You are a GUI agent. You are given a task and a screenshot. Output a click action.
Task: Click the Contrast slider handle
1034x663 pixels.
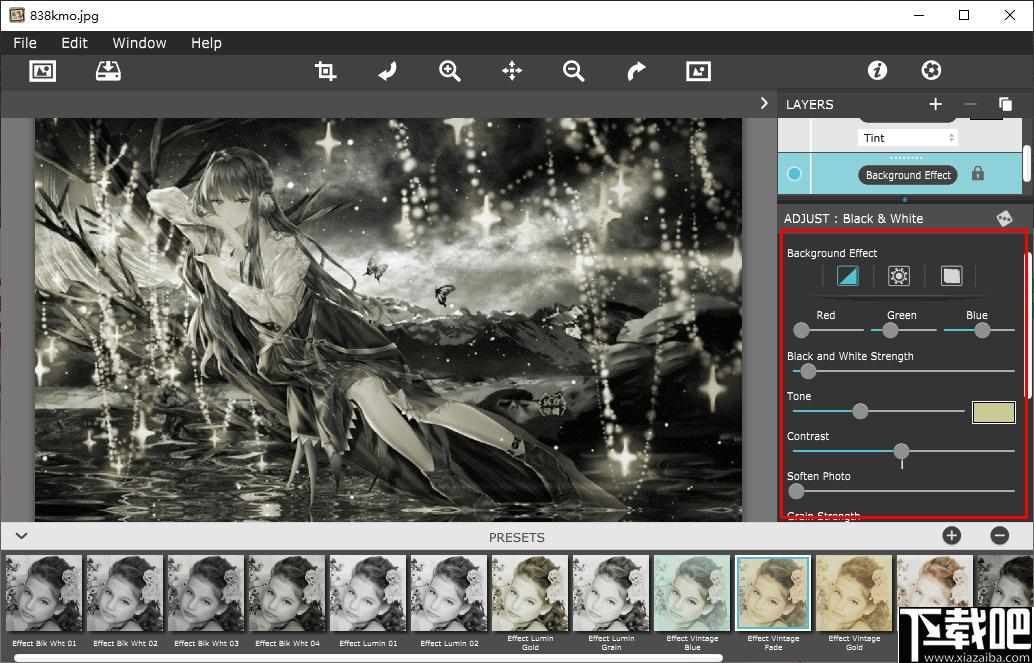pos(901,451)
